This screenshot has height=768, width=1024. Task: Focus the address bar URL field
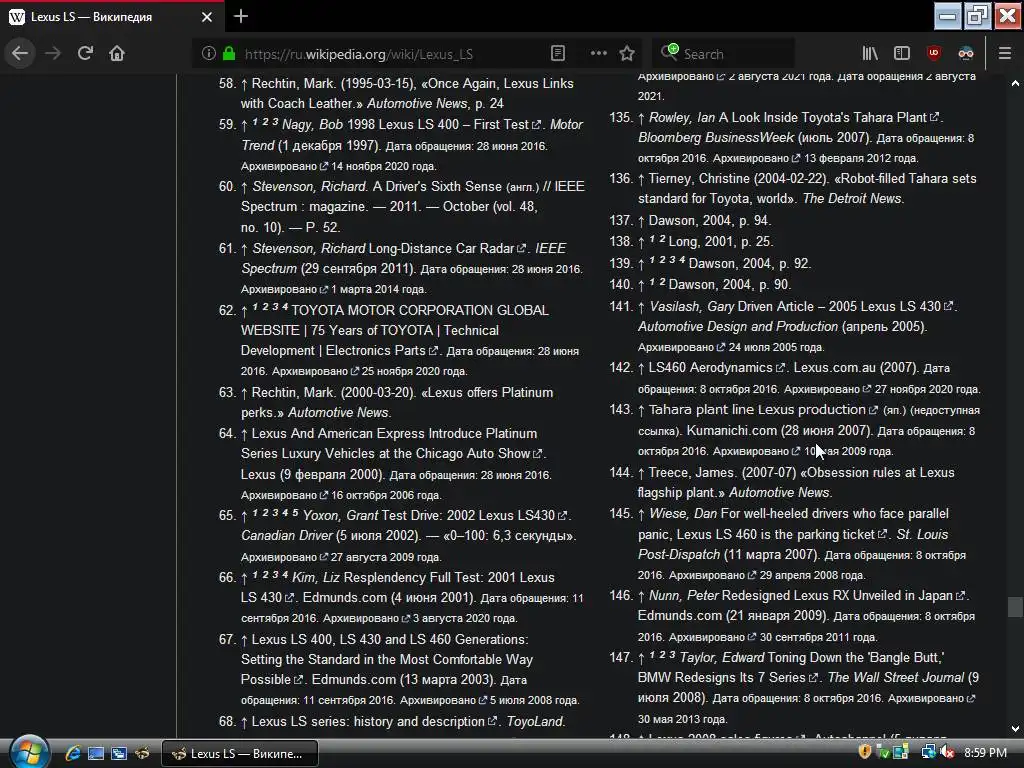392,54
